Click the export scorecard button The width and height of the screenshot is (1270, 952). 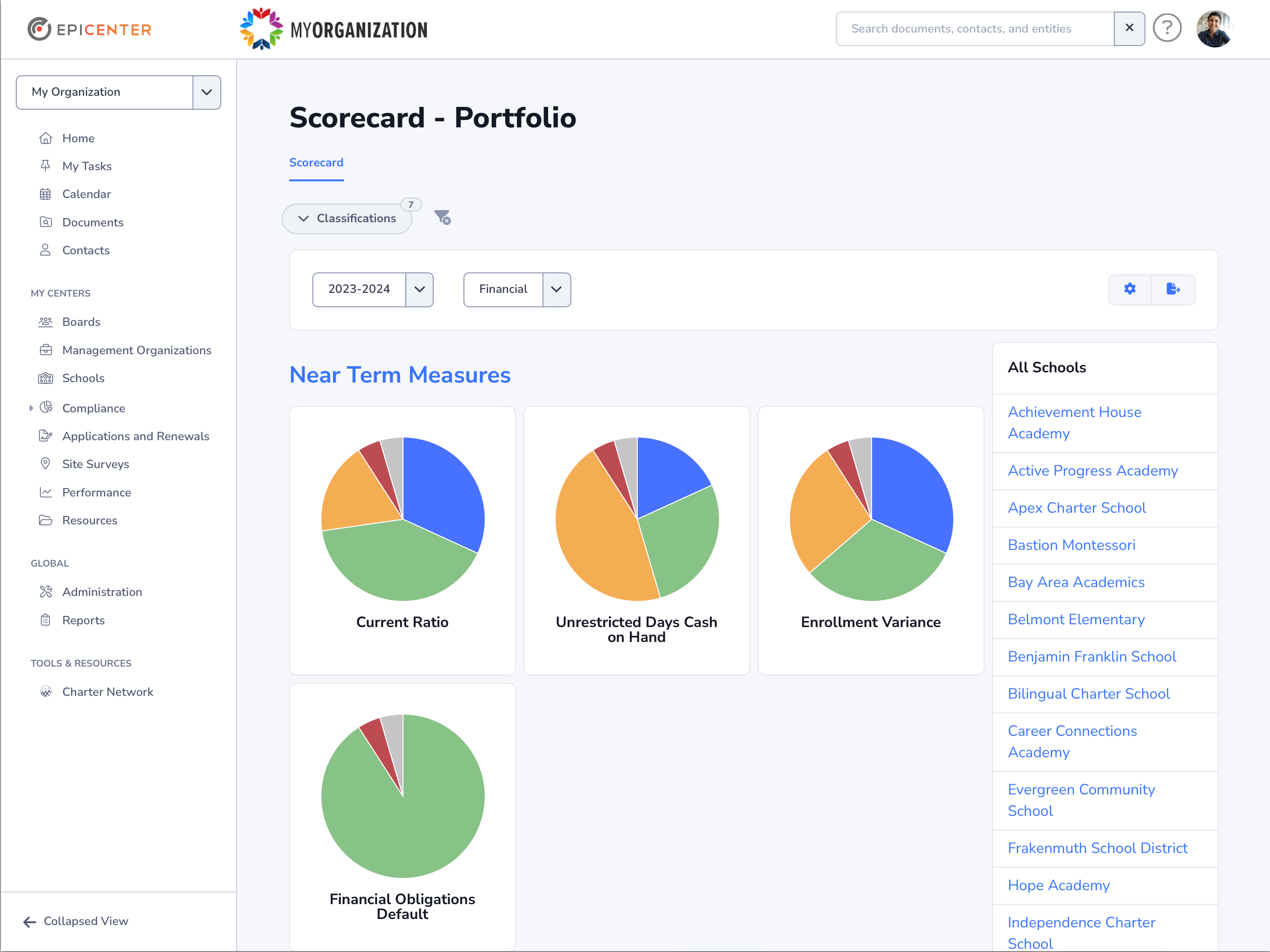(1173, 289)
